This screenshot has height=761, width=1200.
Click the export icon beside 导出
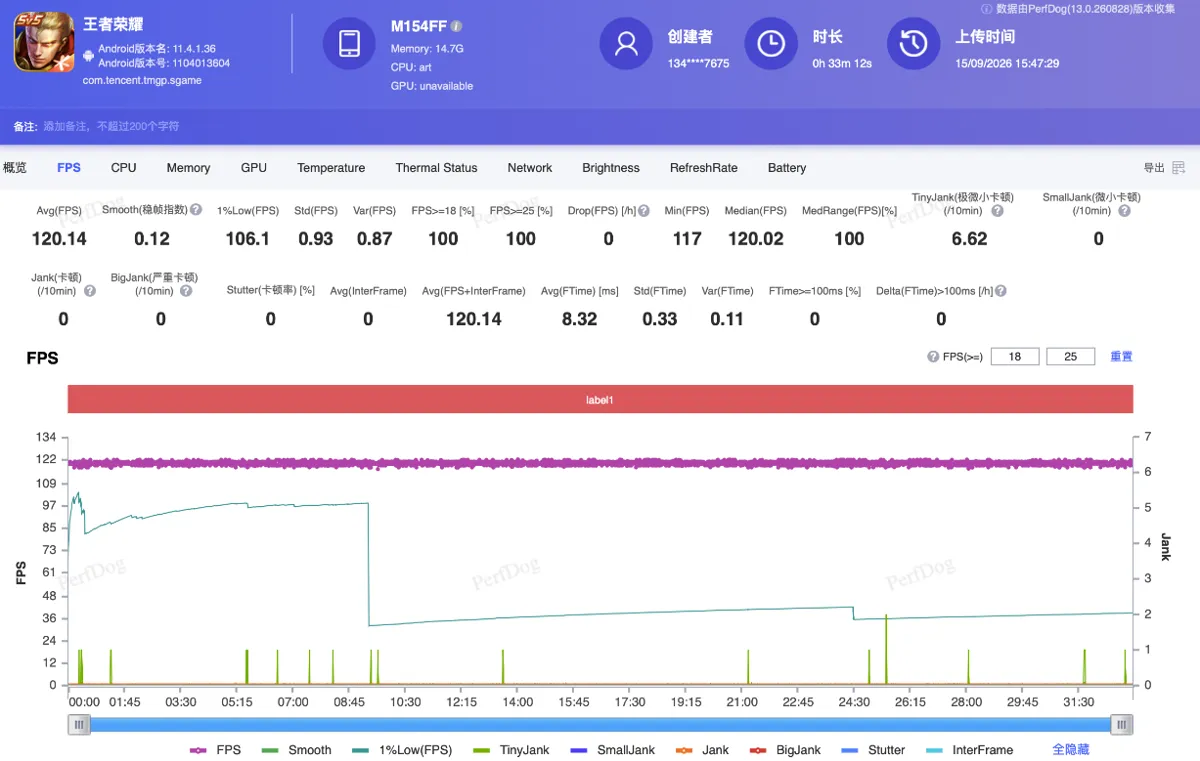[x=1179, y=168]
